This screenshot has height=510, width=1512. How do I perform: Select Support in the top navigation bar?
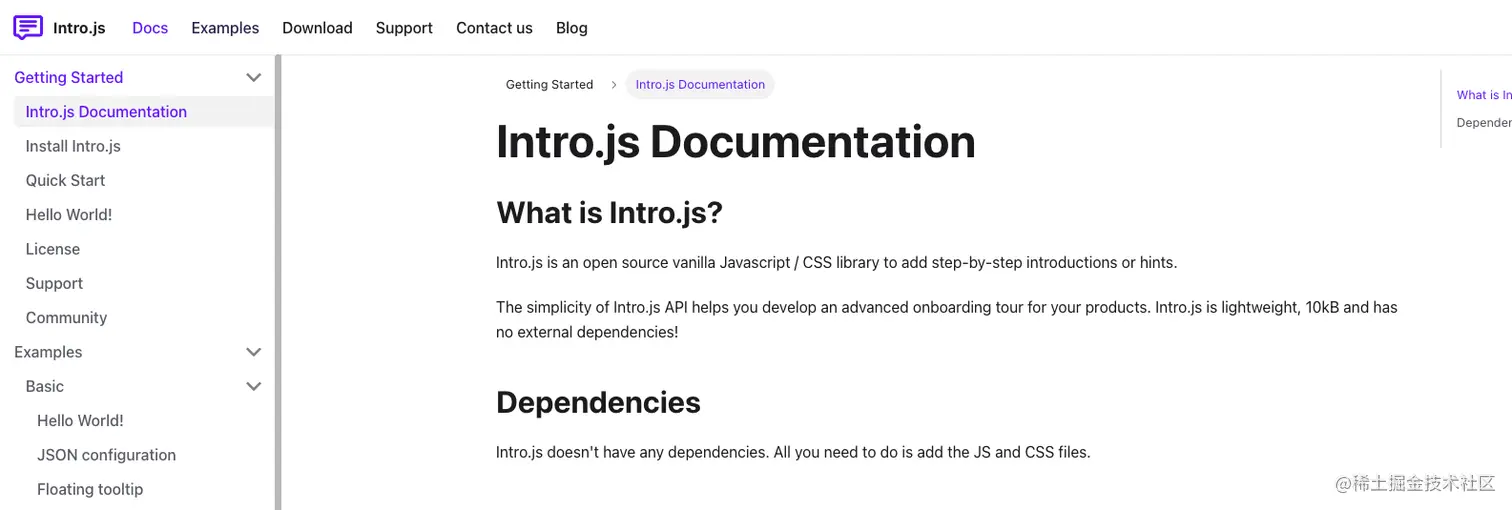[404, 28]
